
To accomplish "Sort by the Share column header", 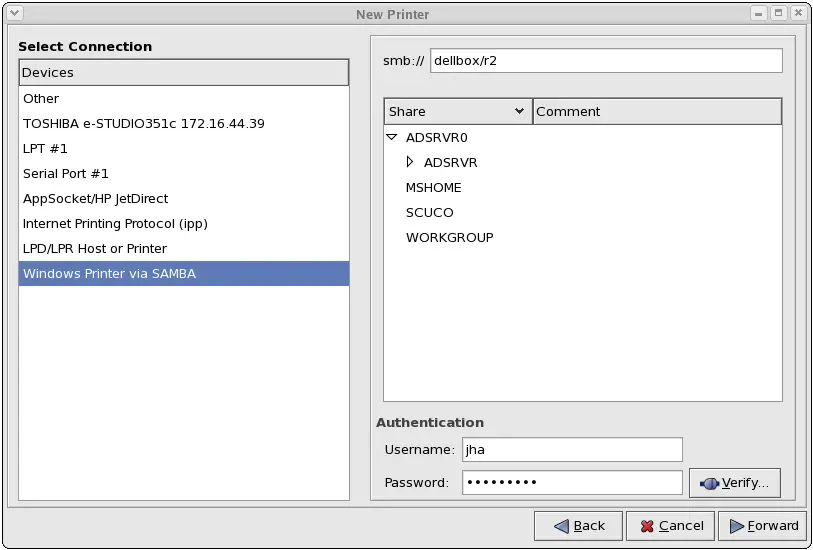I will click(x=458, y=111).
